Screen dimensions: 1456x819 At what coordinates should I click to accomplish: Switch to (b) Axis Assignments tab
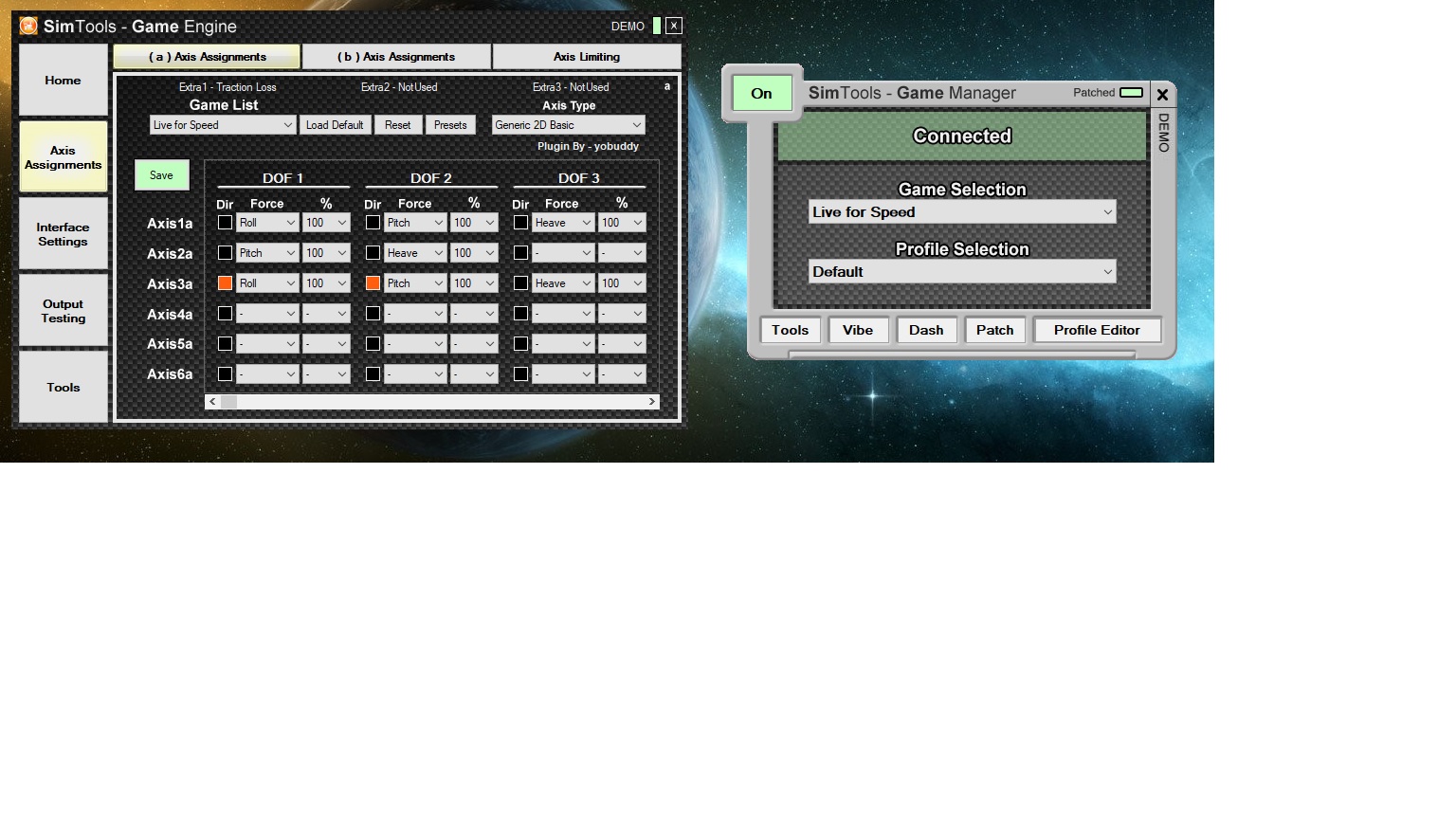tap(396, 57)
